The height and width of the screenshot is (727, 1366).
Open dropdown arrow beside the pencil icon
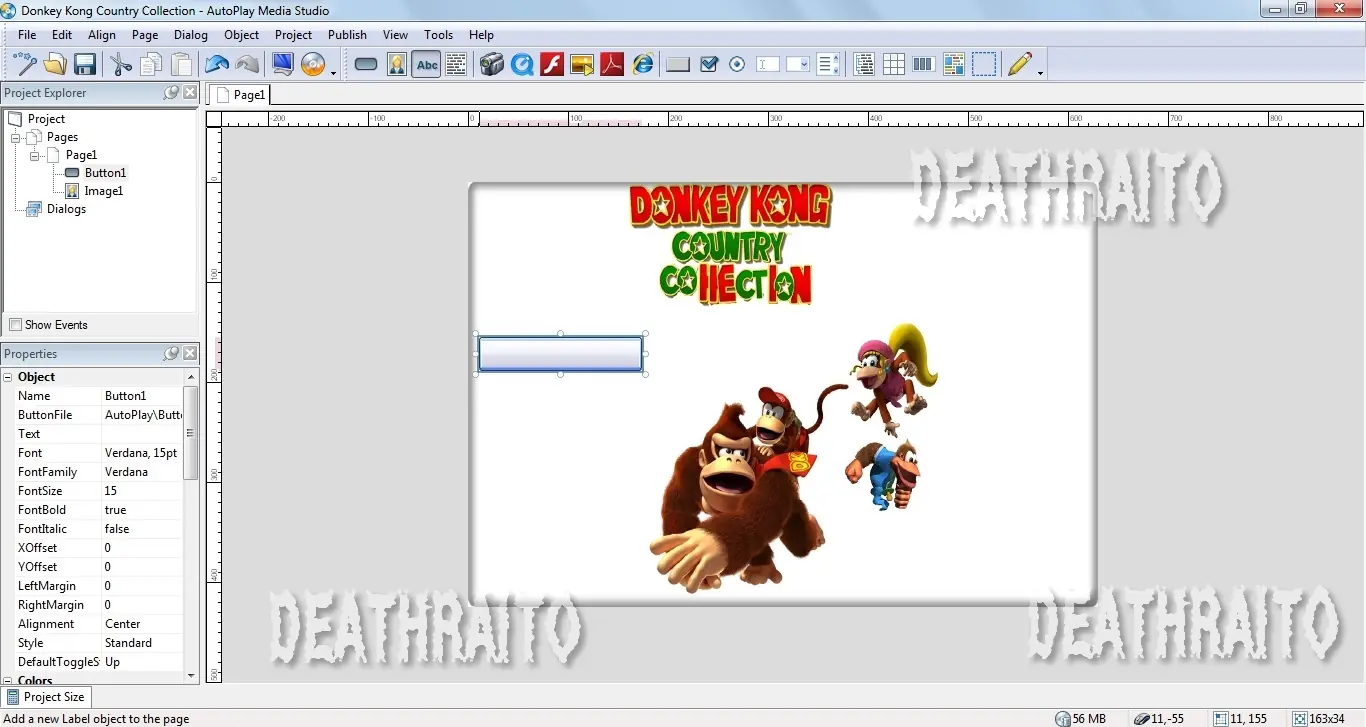1040,72
